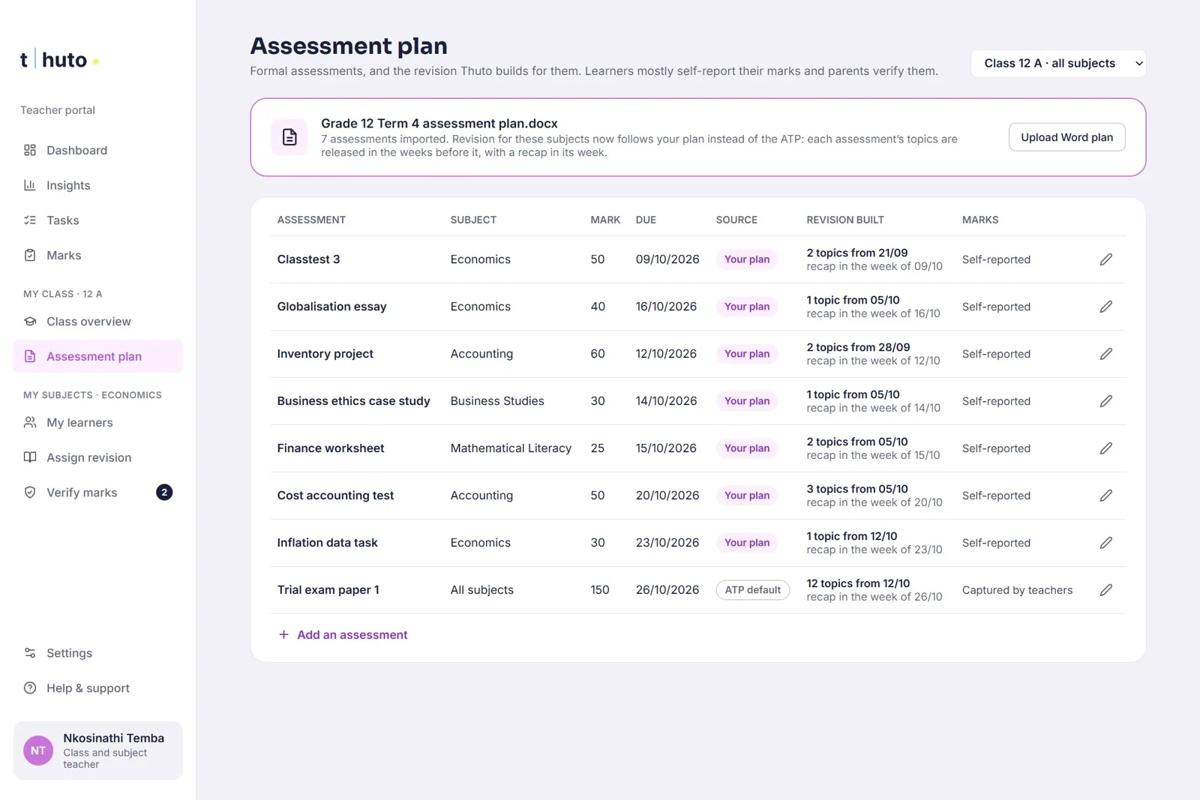Click '12 topics from 12/10' revision text
The image size is (1200, 800).
858,583
